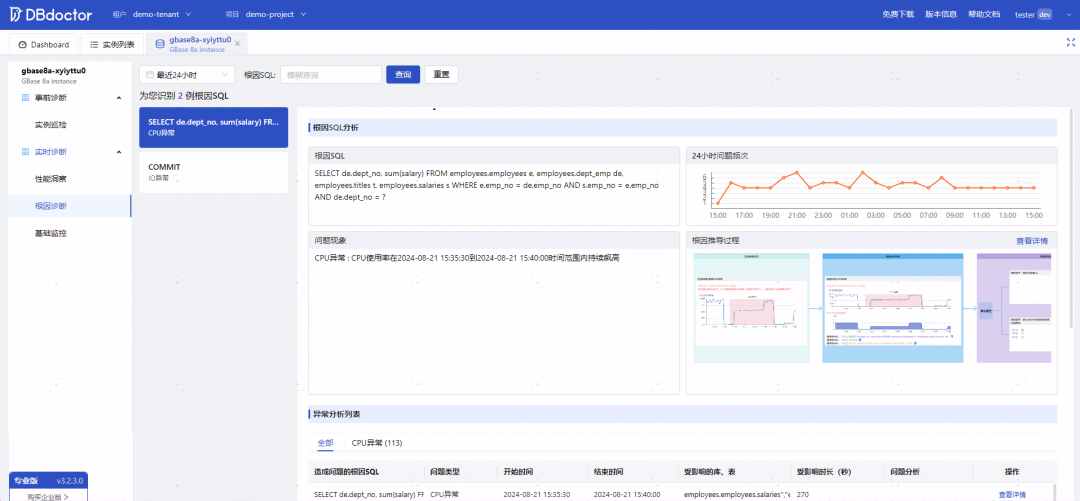Click the 270 duration cell
This screenshot has height=501, width=1080.
click(802, 494)
